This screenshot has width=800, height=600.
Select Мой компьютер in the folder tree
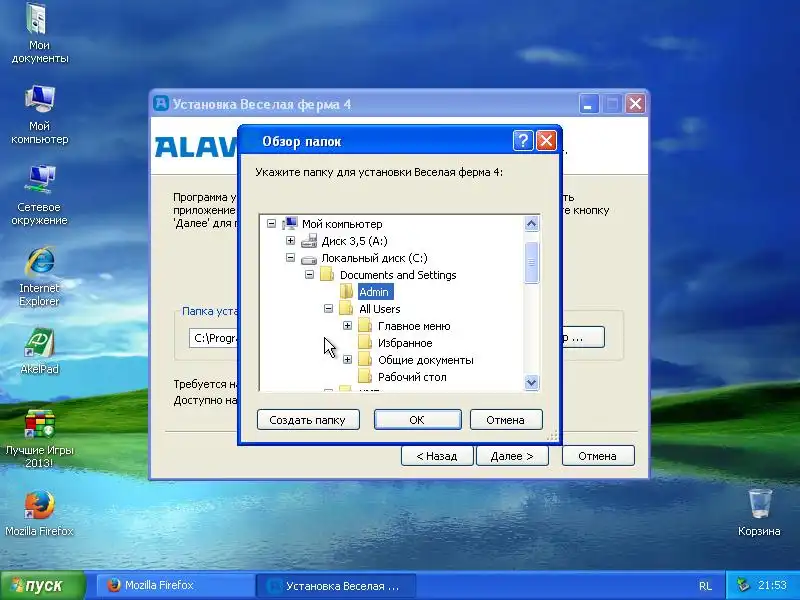tap(342, 224)
